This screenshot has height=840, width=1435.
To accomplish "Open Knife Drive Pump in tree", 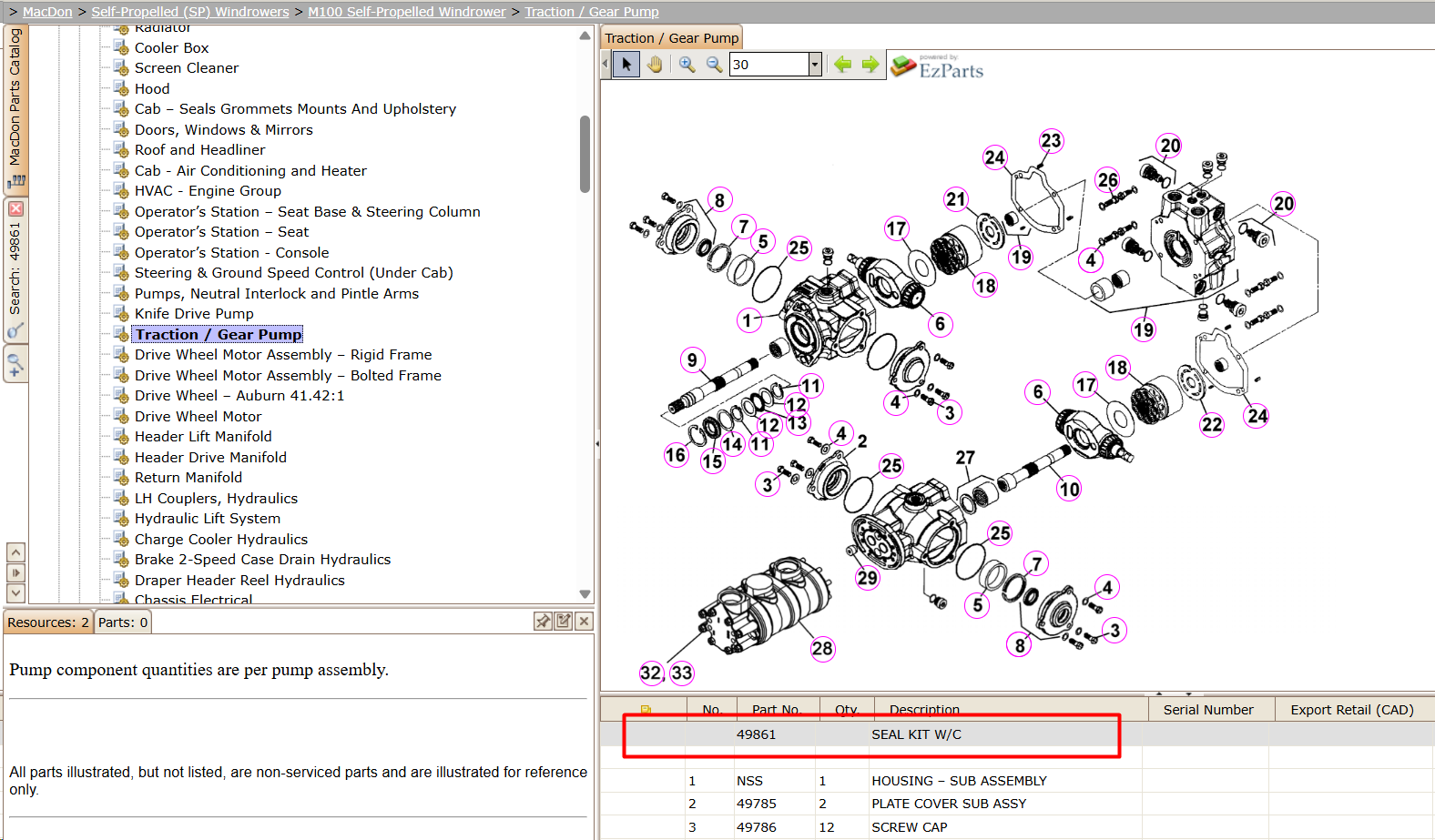I will point(194,314).
